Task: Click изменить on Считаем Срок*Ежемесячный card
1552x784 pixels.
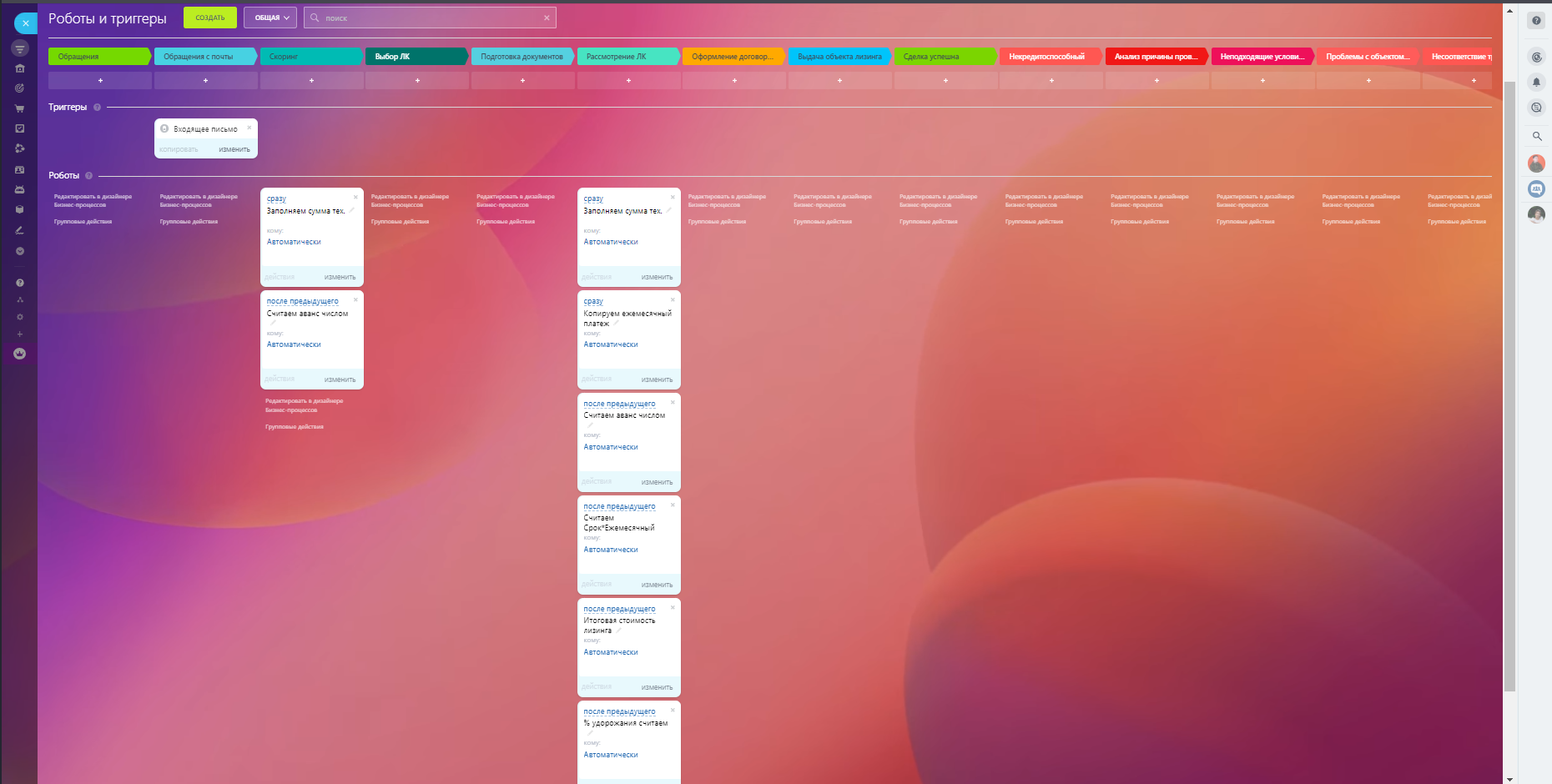Action: click(657, 585)
